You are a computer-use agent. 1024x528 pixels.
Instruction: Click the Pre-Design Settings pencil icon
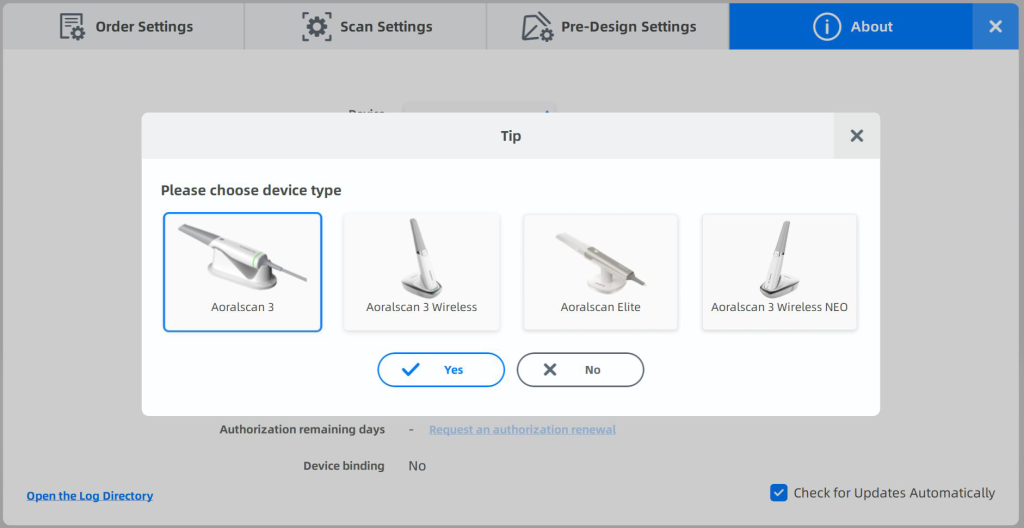pyautogui.click(x=537, y=27)
